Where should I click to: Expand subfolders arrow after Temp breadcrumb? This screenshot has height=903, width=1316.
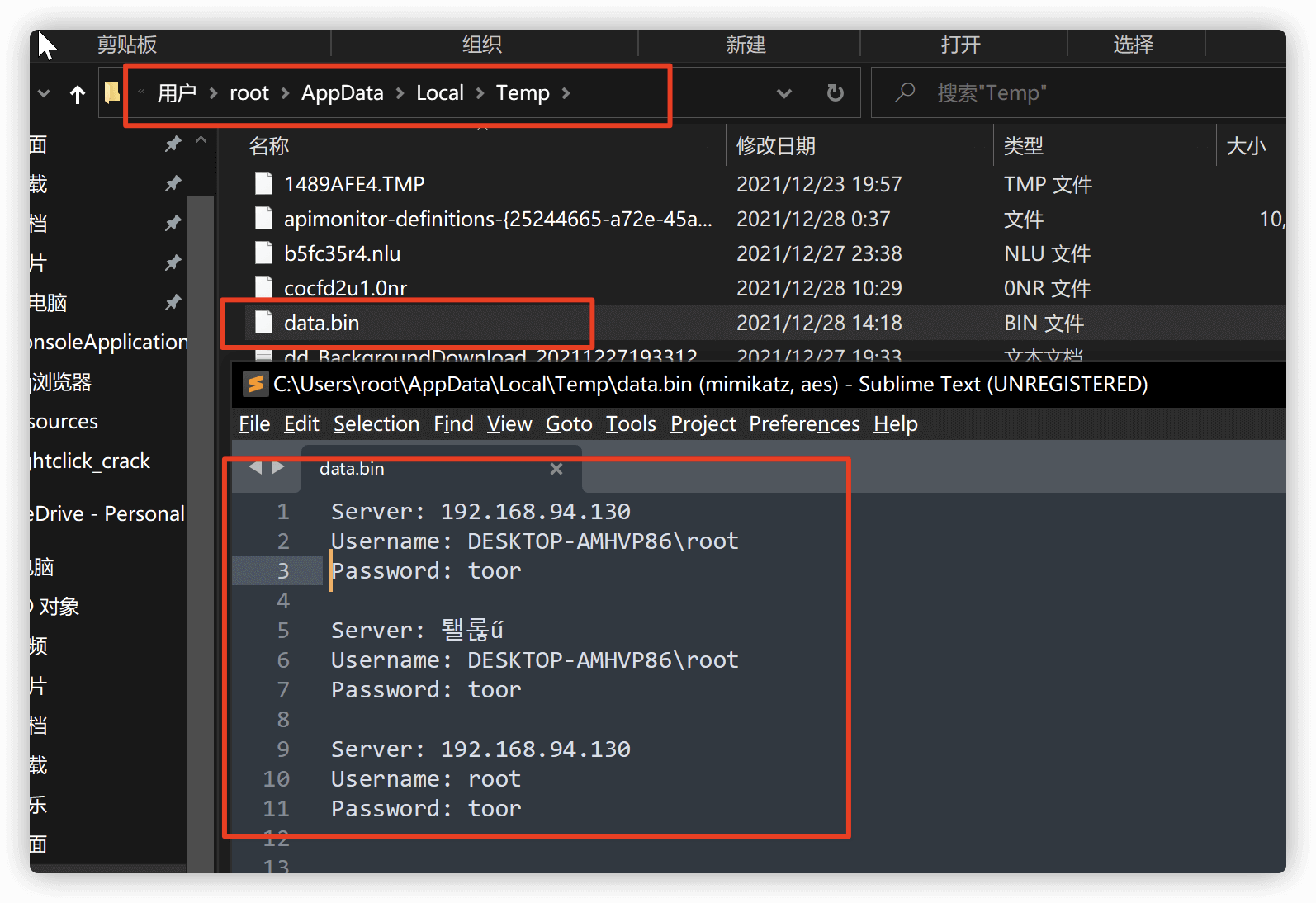pyautogui.click(x=566, y=93)
